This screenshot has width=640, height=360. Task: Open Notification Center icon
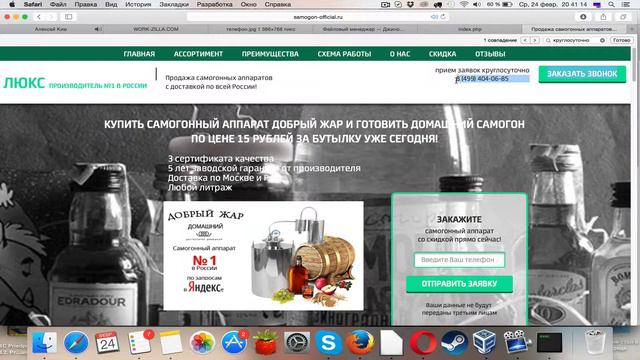[x=625, y=4]
